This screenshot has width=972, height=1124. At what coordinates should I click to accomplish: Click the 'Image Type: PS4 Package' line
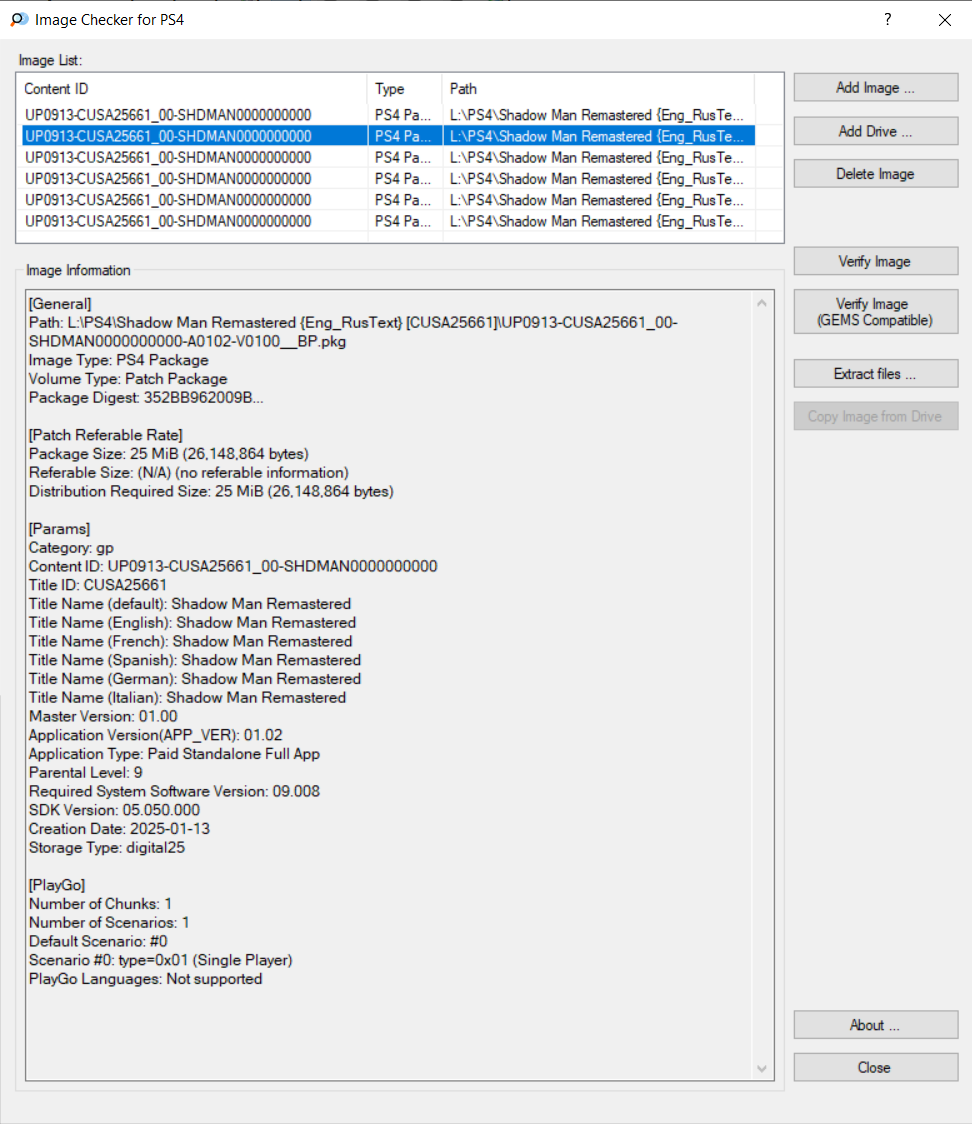tap(119, 360)
